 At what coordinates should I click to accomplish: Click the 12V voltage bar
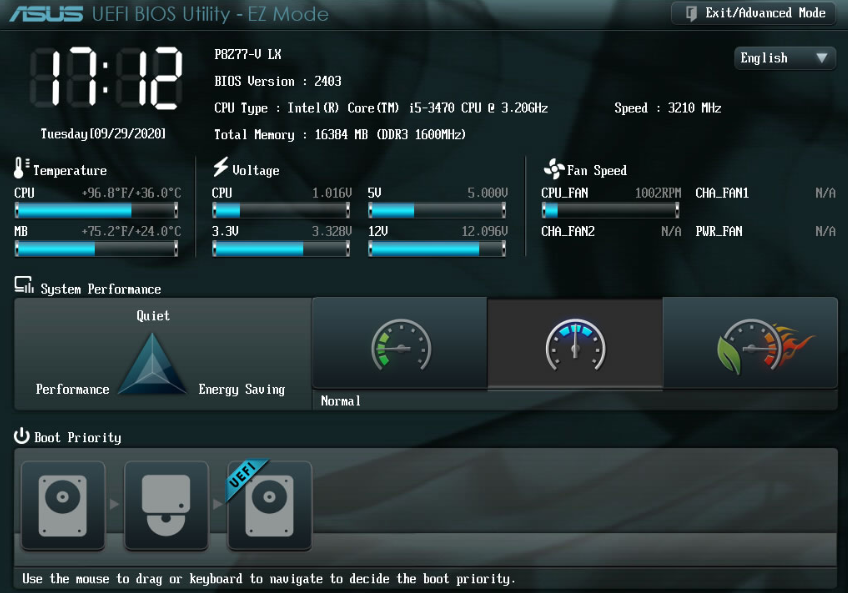438,249
